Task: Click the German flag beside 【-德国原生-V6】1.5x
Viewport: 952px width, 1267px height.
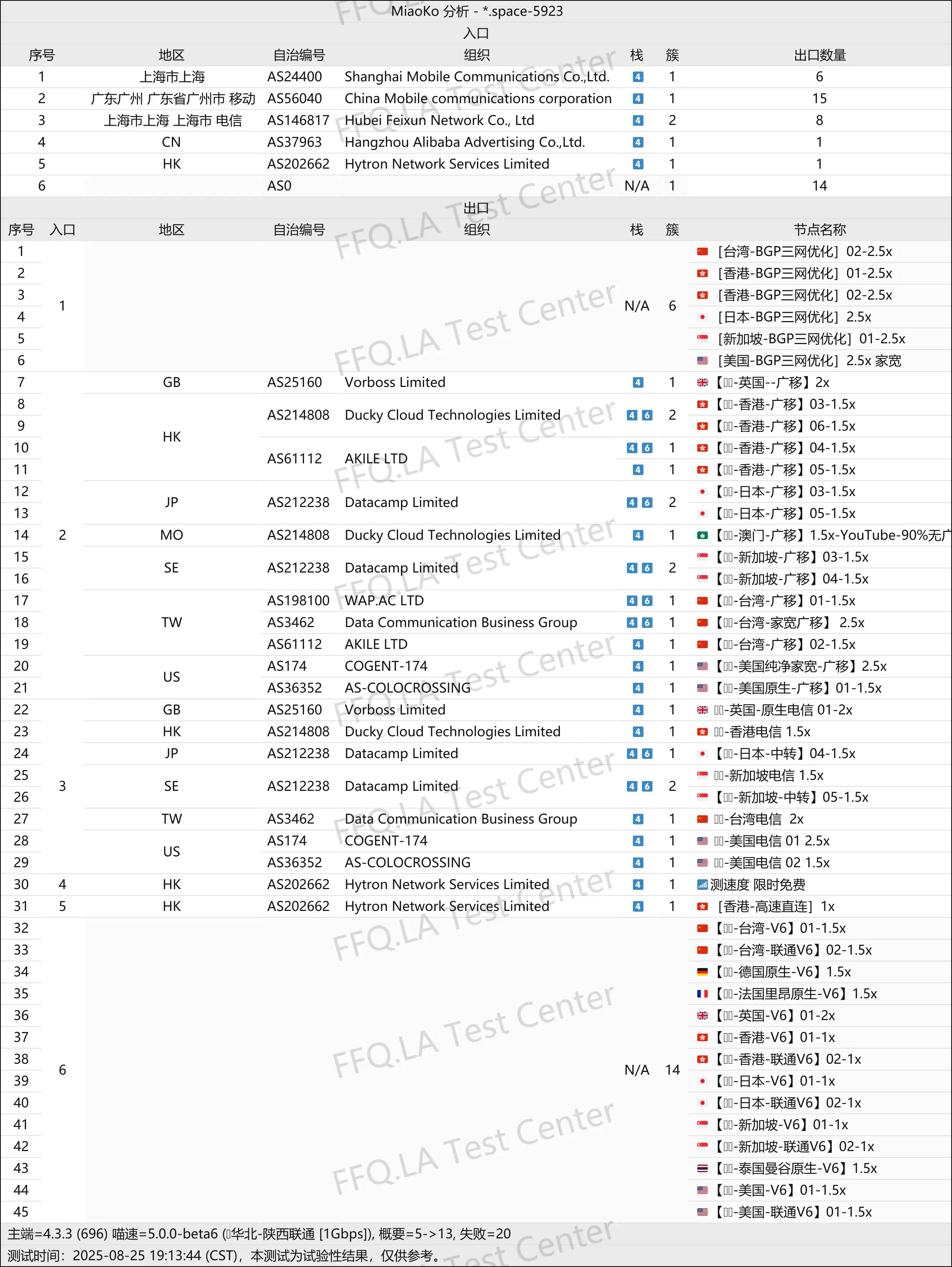Action: click(703, 972)
